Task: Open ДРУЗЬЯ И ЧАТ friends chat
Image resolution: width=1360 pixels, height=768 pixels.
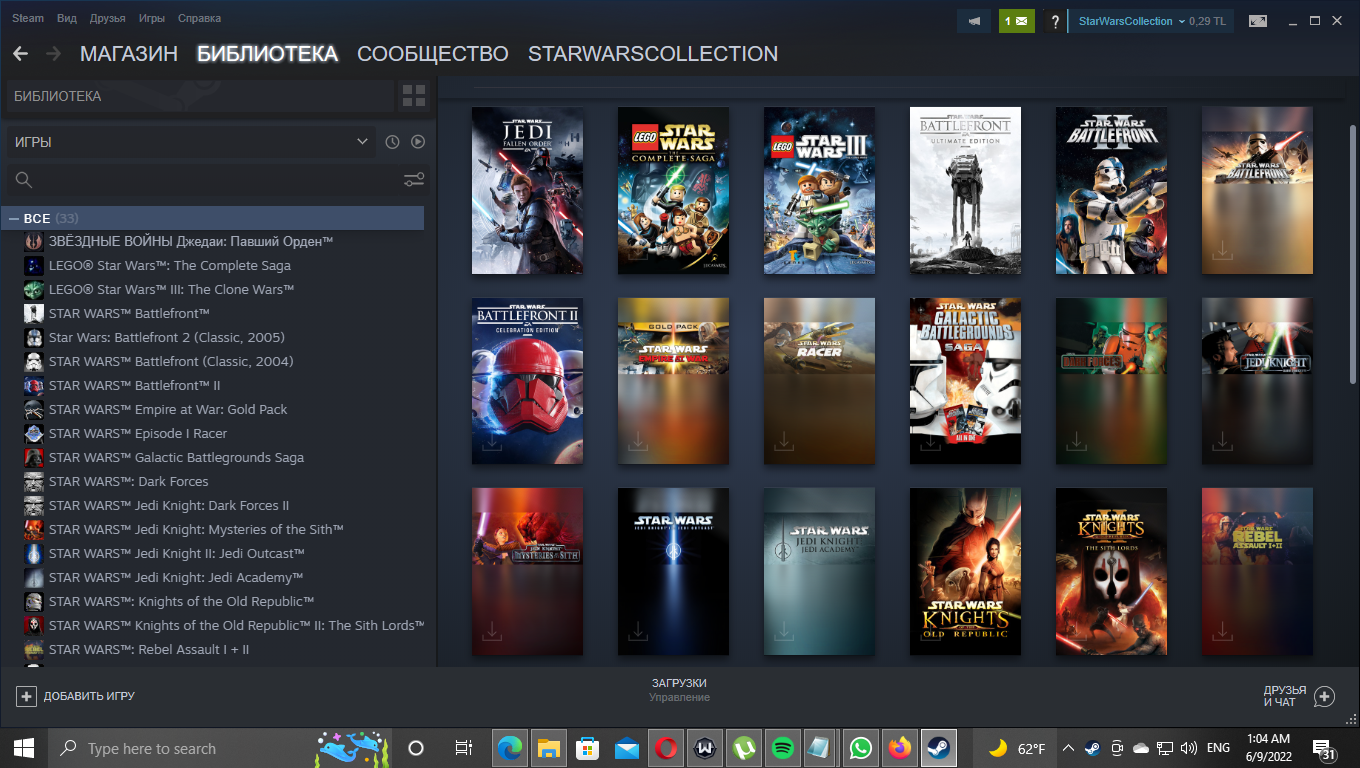Action: tap(1285, 696)
